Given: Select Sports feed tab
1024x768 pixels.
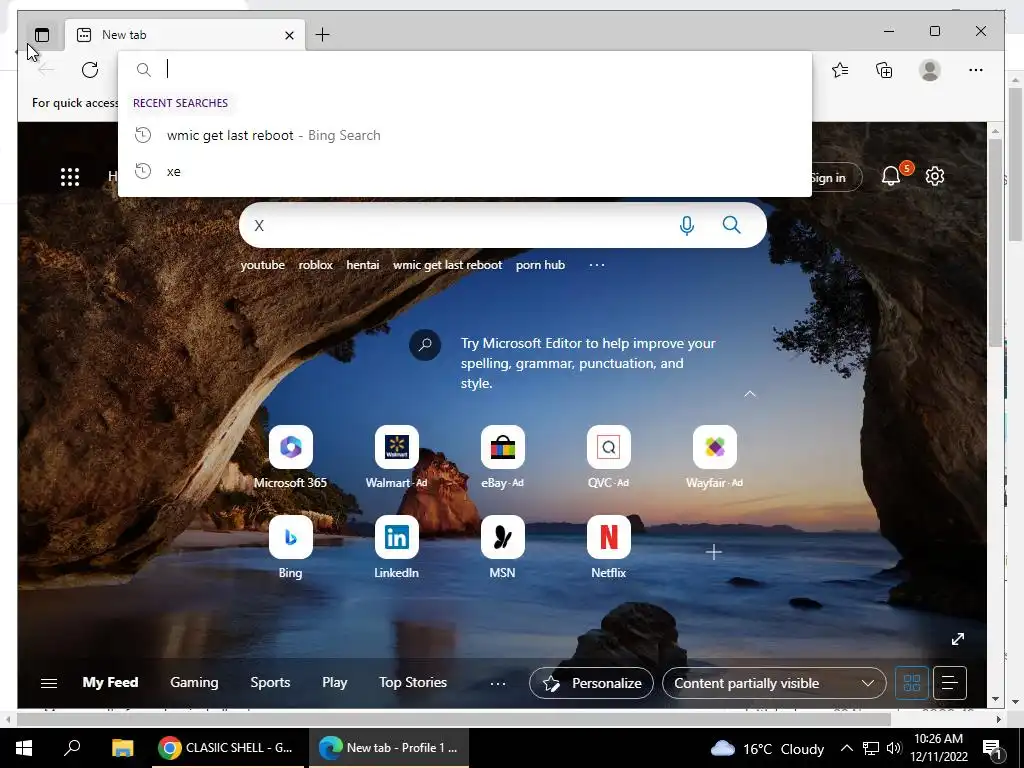Looking at the screenshot, I should coord(270,682).
